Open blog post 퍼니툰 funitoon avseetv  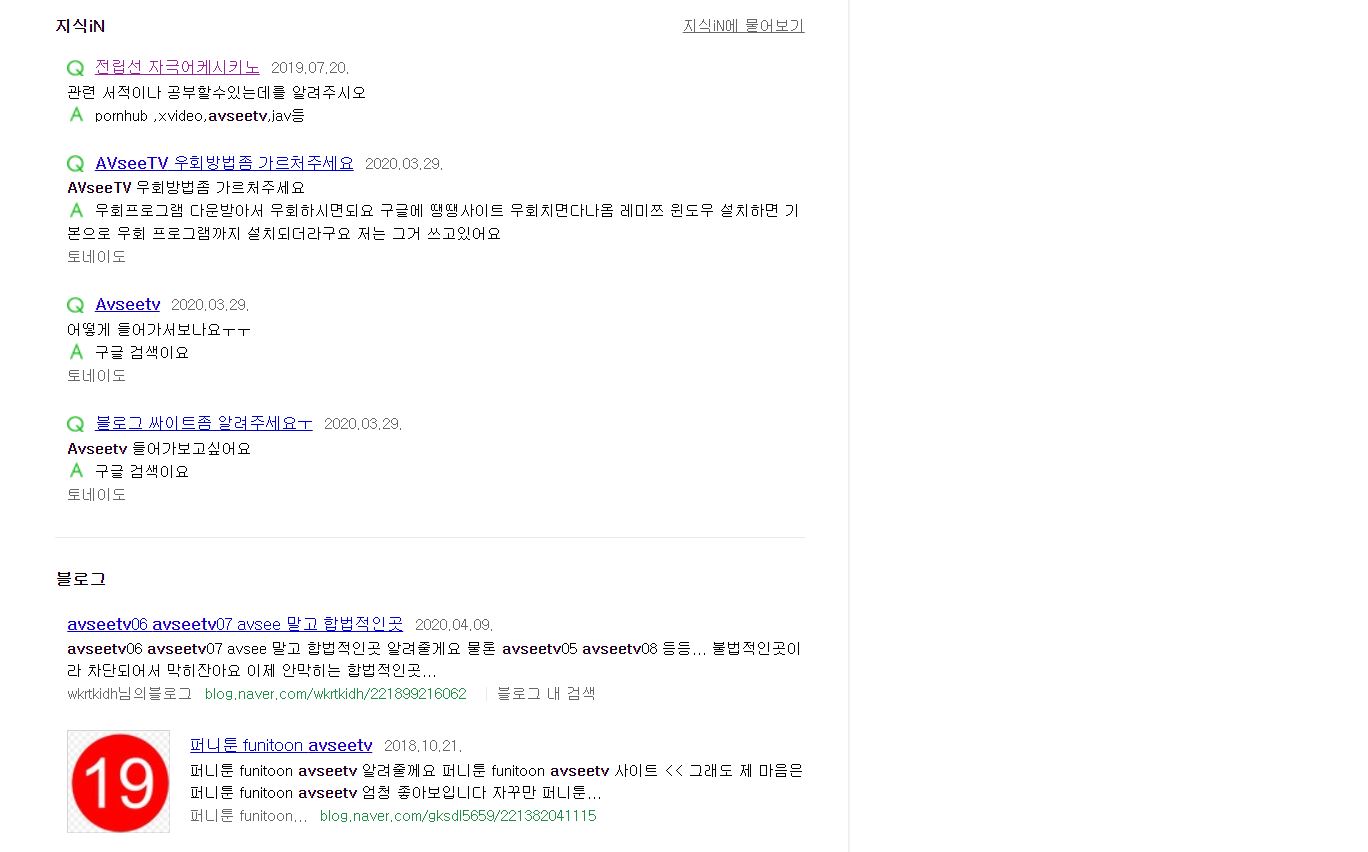281,745
